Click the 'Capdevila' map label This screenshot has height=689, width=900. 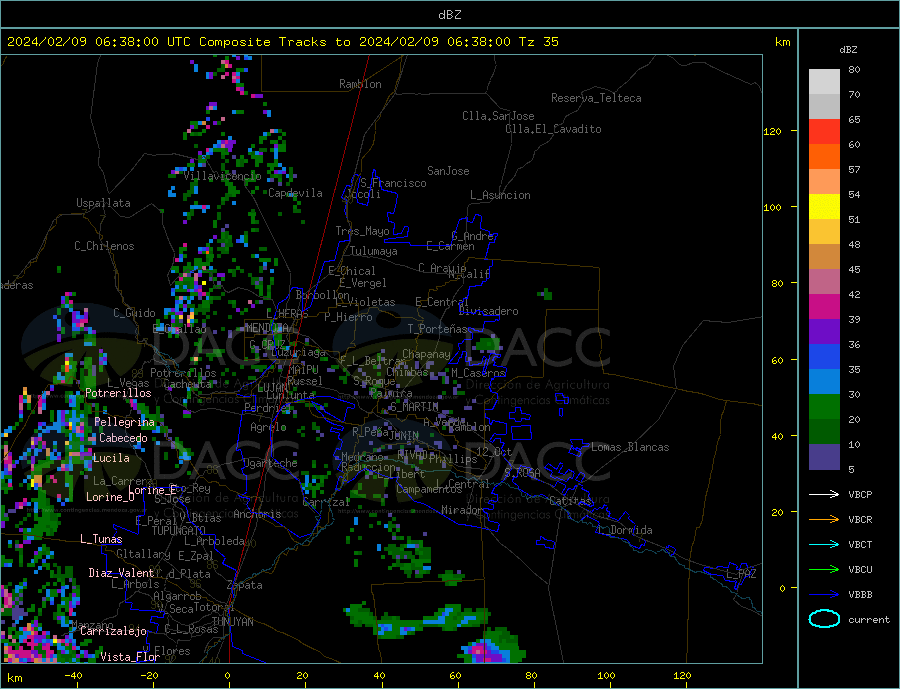point(295,193)
